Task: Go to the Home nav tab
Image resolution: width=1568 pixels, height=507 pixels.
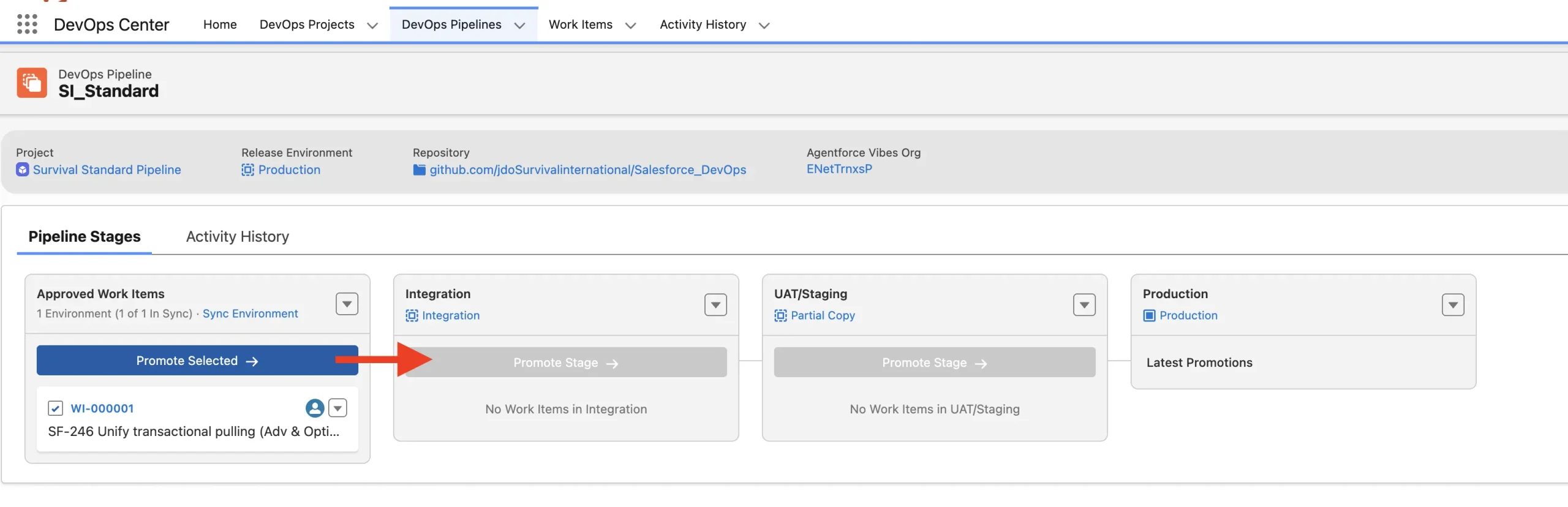Action: pos(220,24)
